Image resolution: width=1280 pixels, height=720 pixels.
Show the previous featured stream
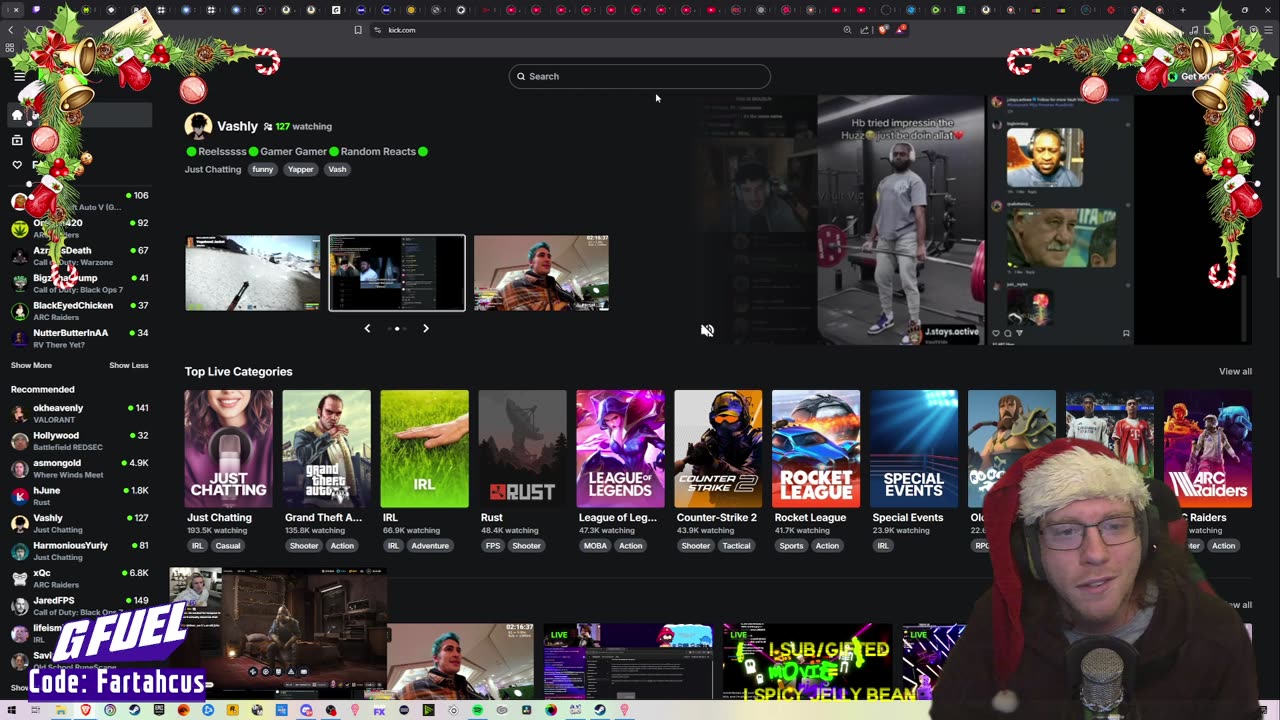click(x=367, y=328)
